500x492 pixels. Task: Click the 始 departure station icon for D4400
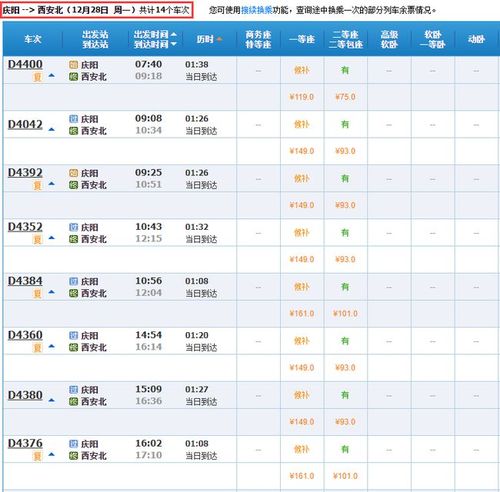[x=73, y=65]
